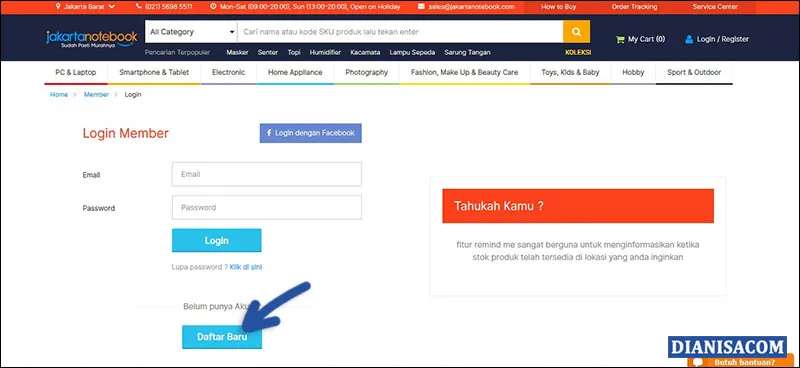Open the How to Buy page
800x368 pixels.
point(559,7)
